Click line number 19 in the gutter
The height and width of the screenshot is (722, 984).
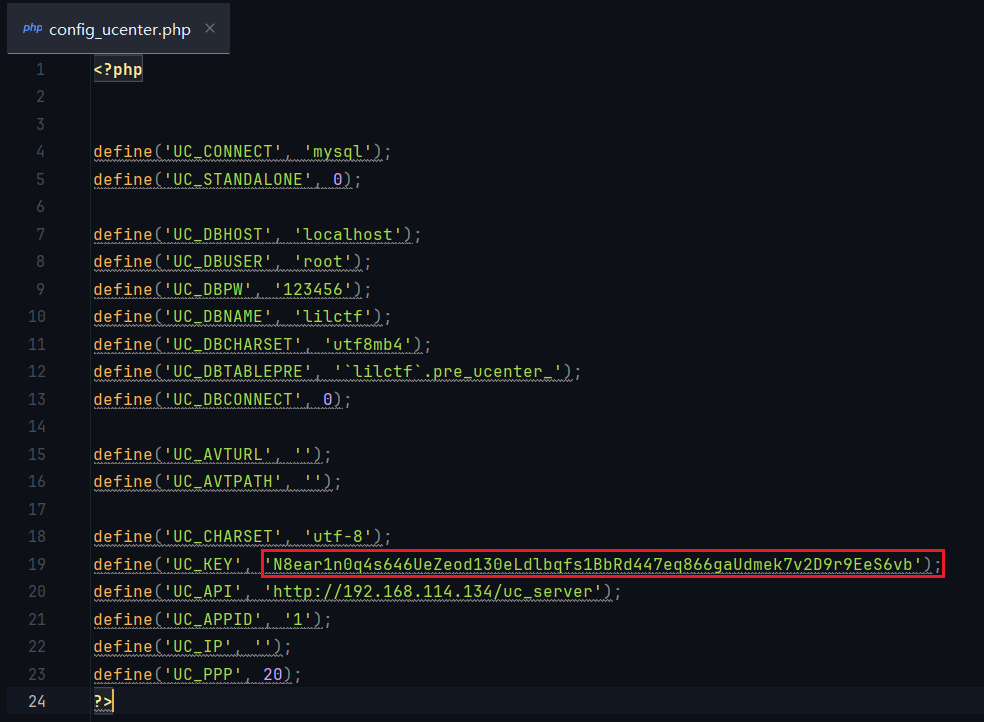(37, 564)
